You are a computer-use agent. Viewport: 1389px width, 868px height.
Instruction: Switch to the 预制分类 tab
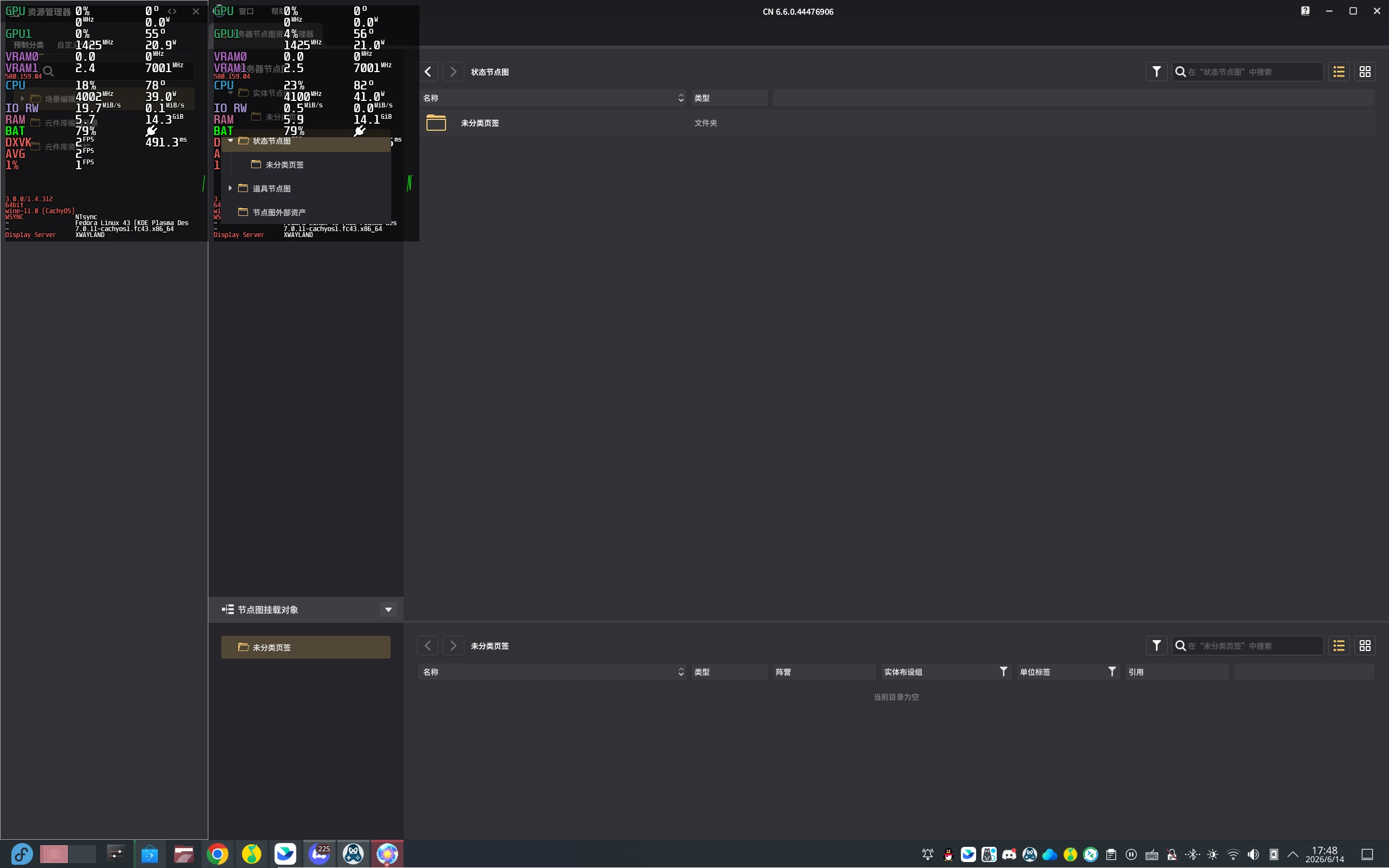(29, 45)
